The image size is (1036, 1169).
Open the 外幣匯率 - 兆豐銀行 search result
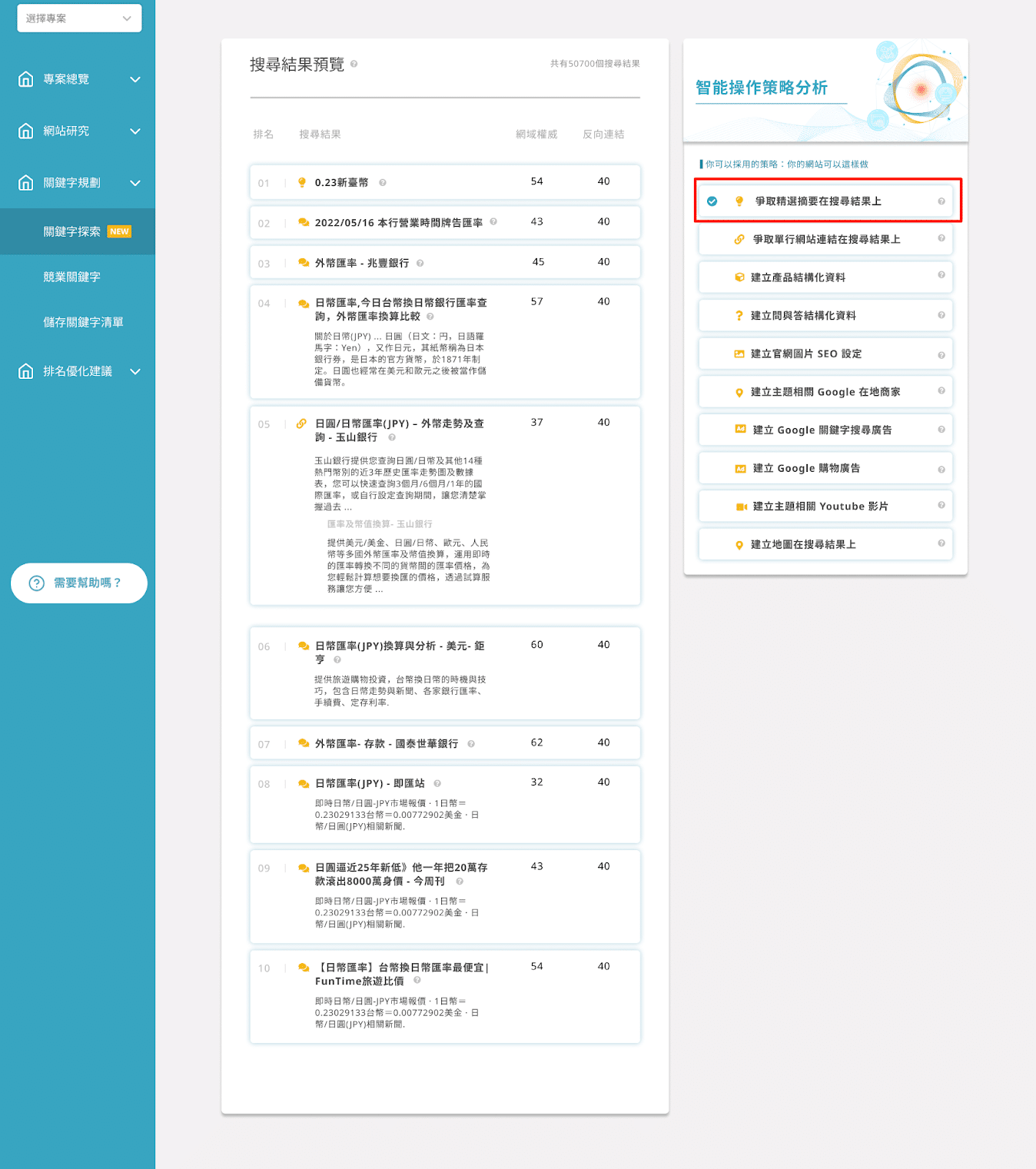[x=361, y=263]
